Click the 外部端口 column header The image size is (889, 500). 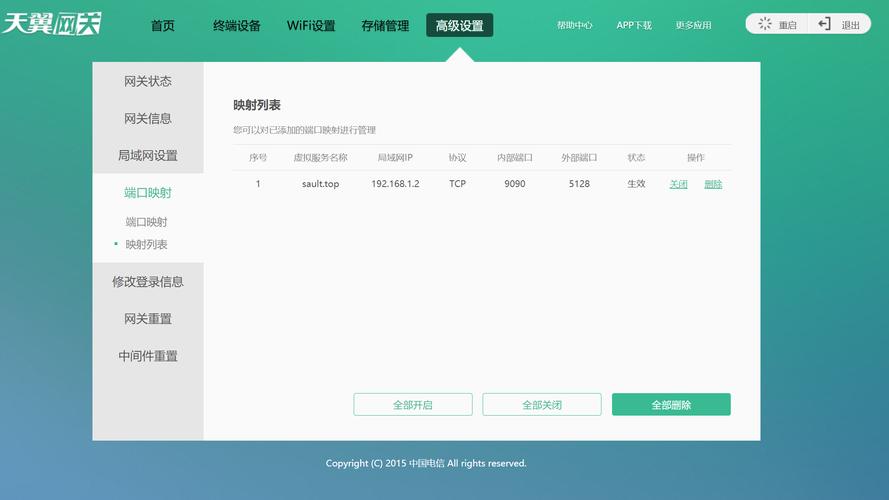[579, 158]
